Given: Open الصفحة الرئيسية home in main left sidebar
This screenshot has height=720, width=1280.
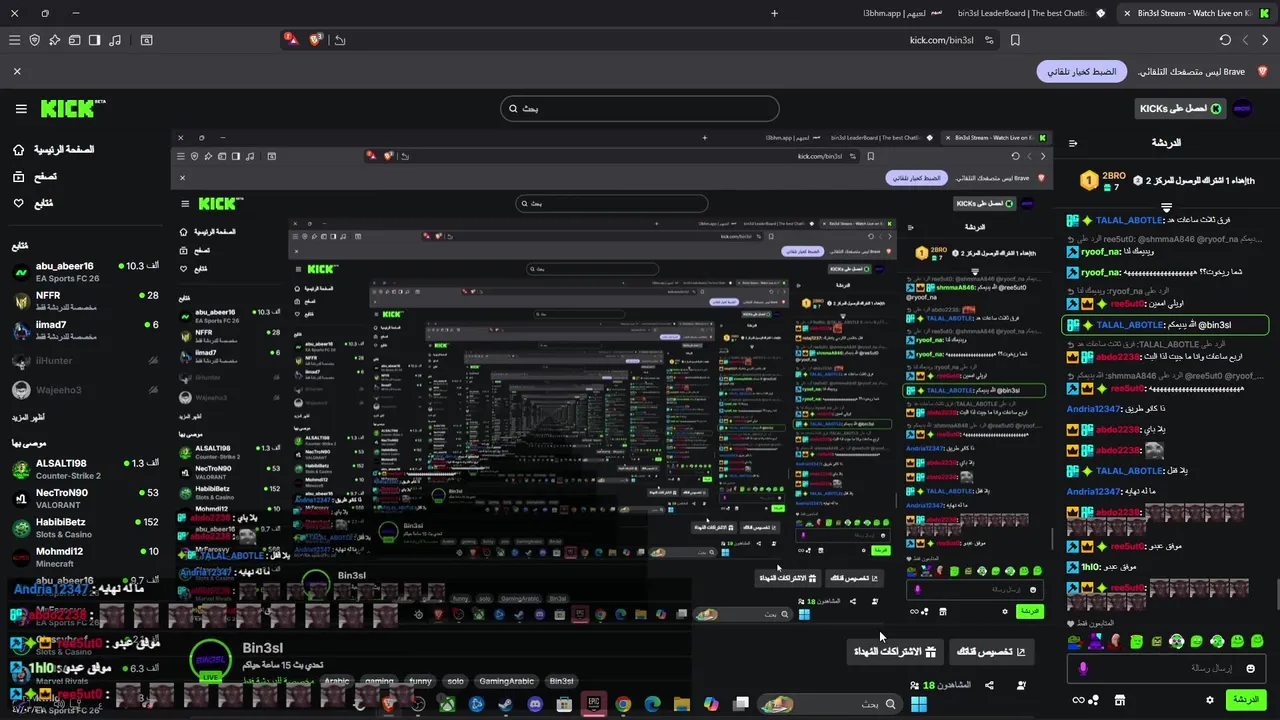Looking at the screenshot, I should pyautogui.click(x=53, y=149).
